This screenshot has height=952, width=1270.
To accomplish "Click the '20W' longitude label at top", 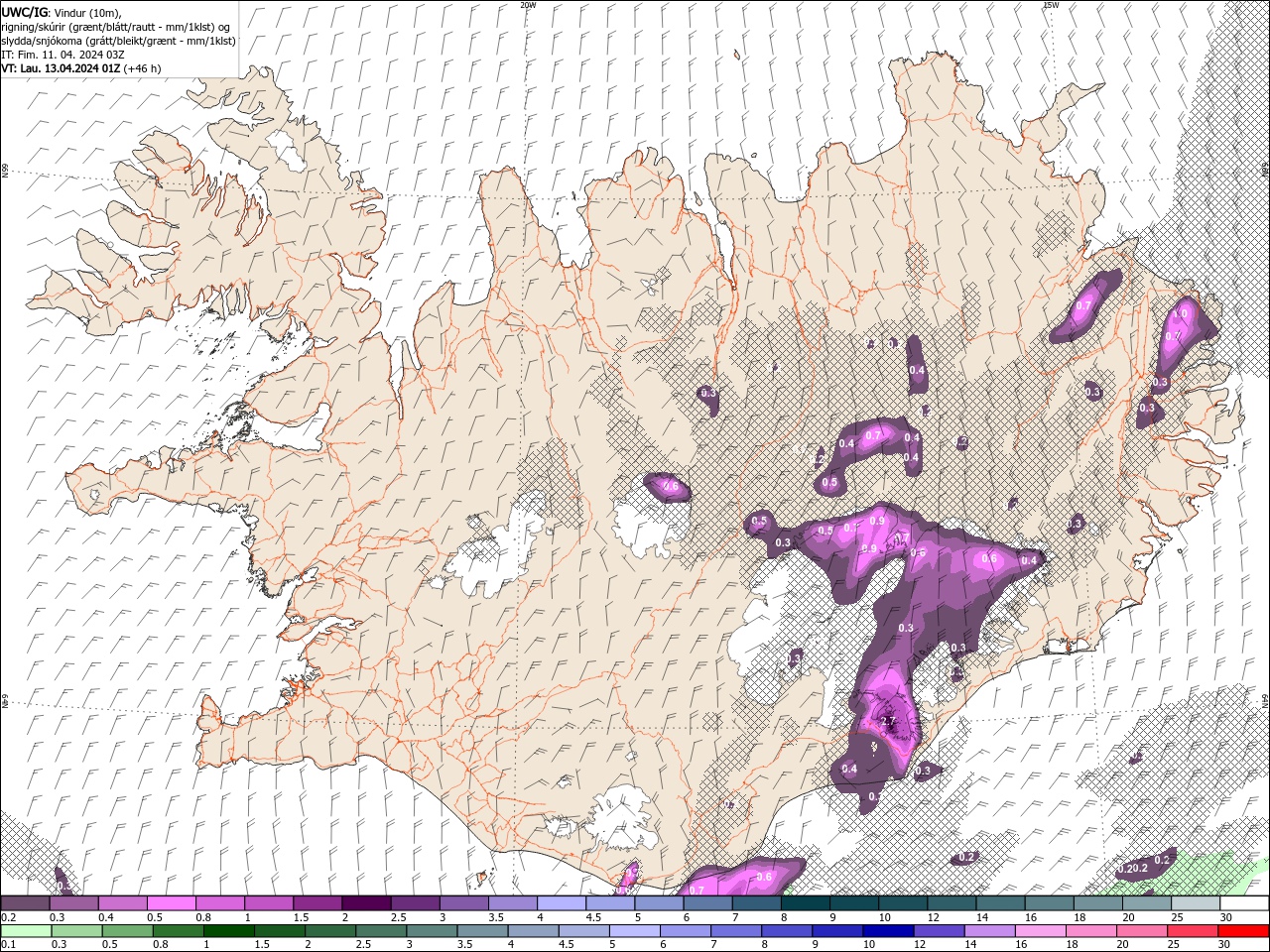I will [x=528, y=5].
